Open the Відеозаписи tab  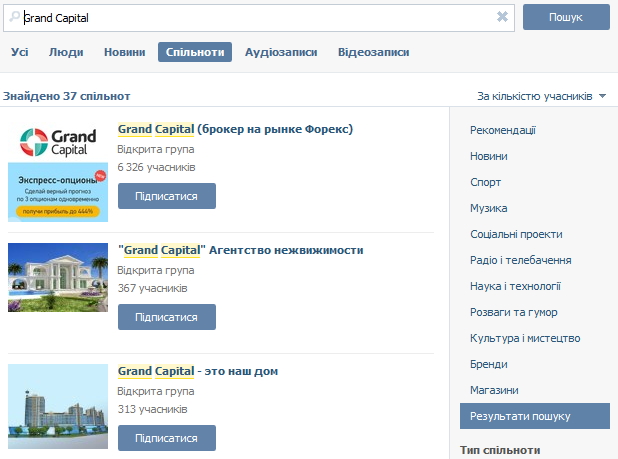pyautogui.click(x=374, y=52)
